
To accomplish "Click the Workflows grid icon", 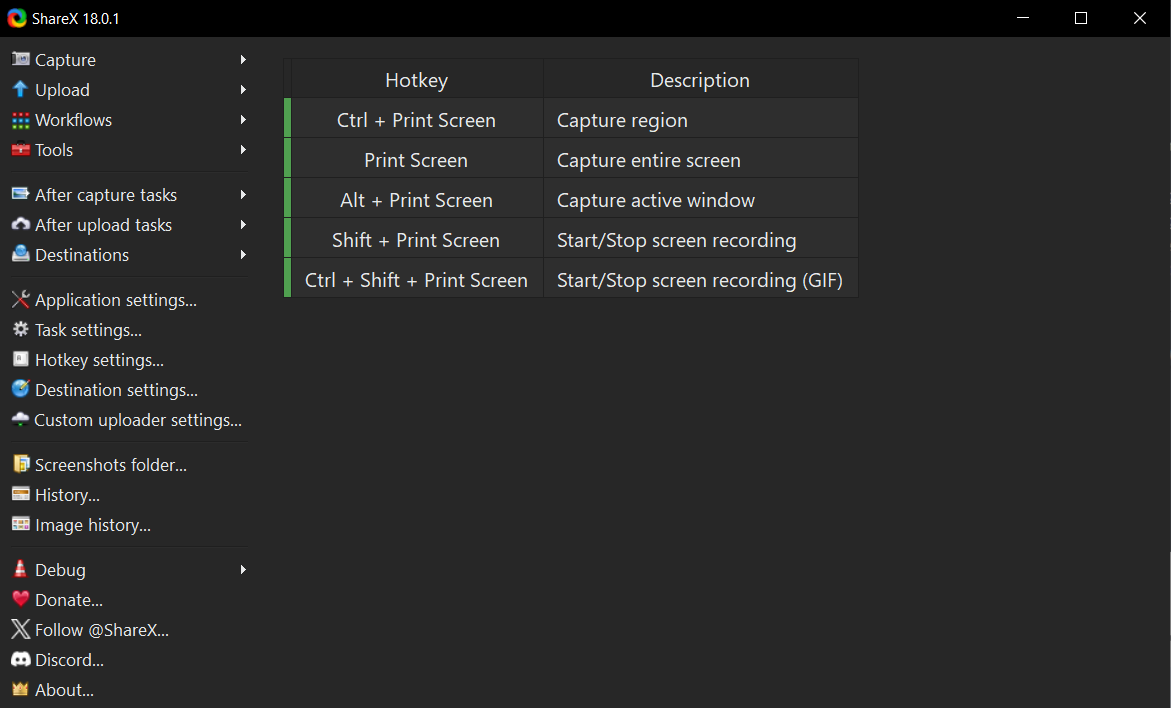I will 20,119.
